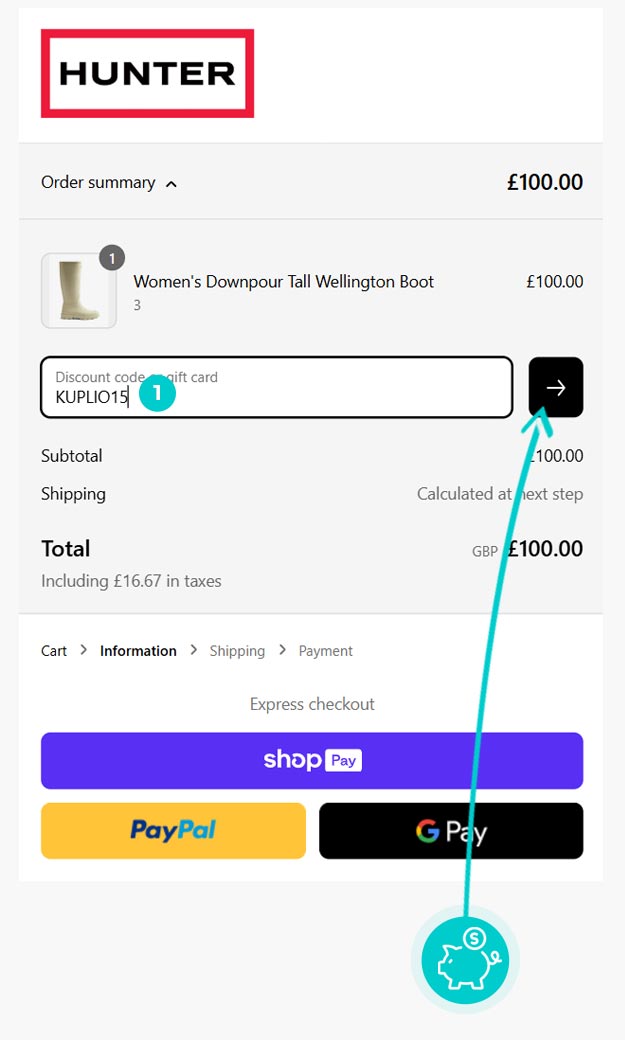Click the teal step 1 marker
Viewport: 625px width, 1040px height.
pos(158,393)
